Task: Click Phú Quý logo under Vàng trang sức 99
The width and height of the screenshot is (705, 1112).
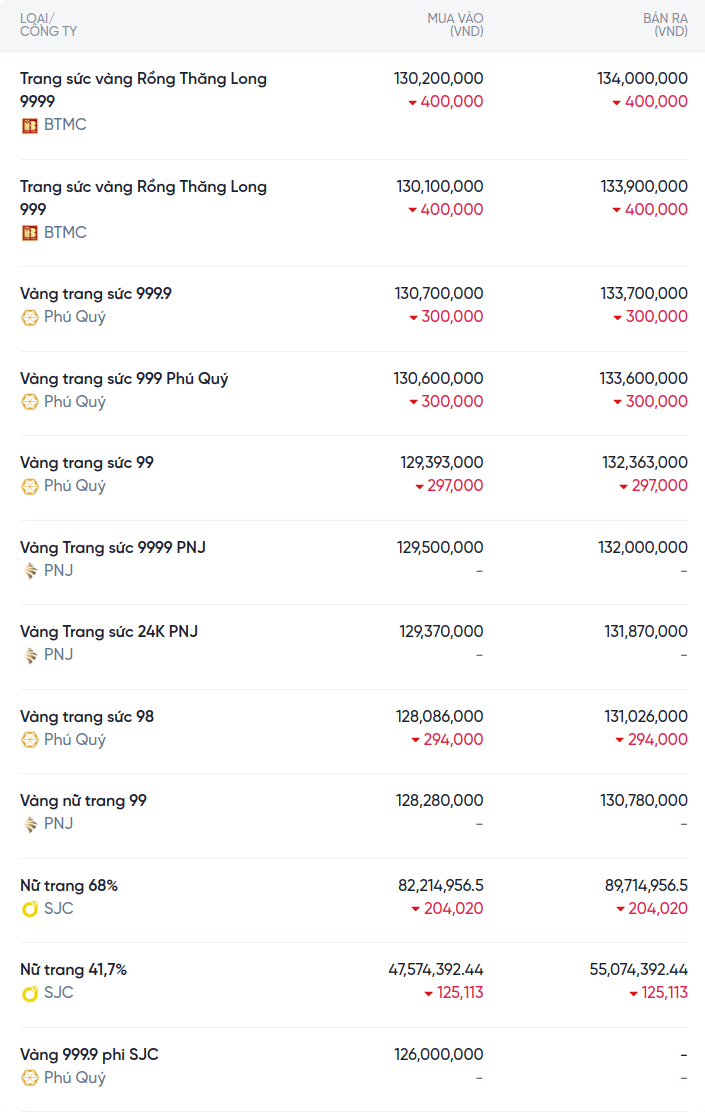Action: tap(29, 486)
